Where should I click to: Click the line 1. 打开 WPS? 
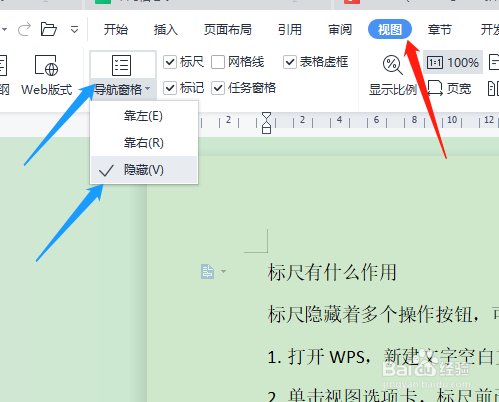383,357
